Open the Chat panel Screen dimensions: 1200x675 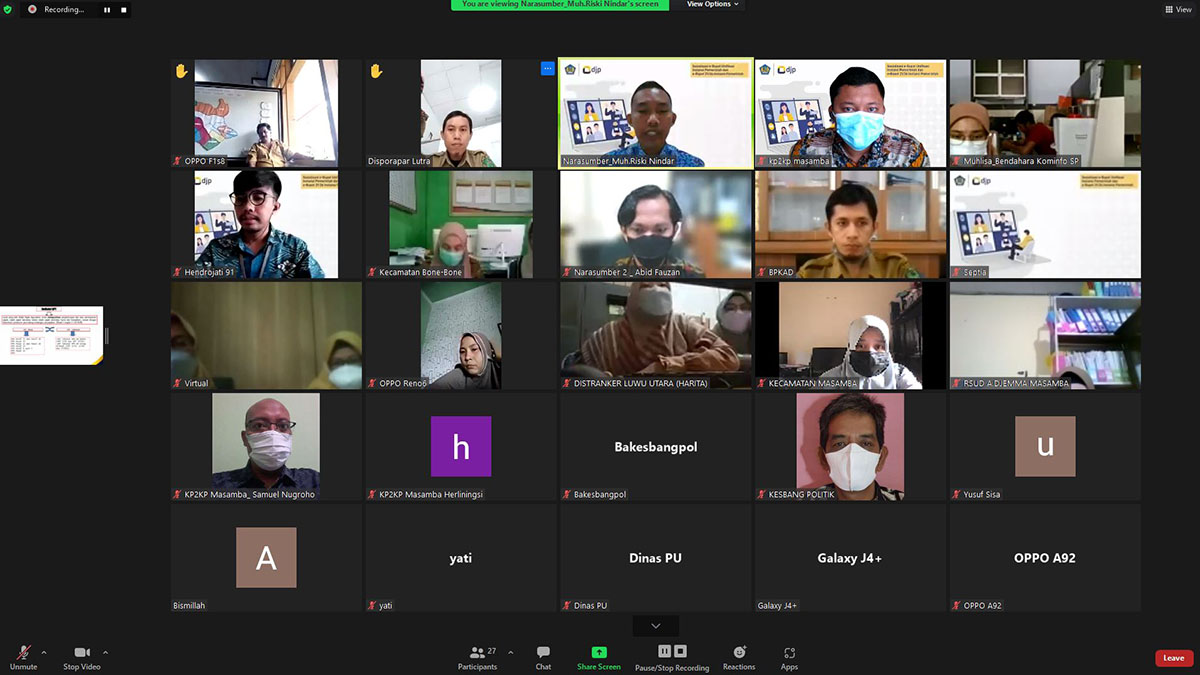pyautogui.click(x=543, y=657)
